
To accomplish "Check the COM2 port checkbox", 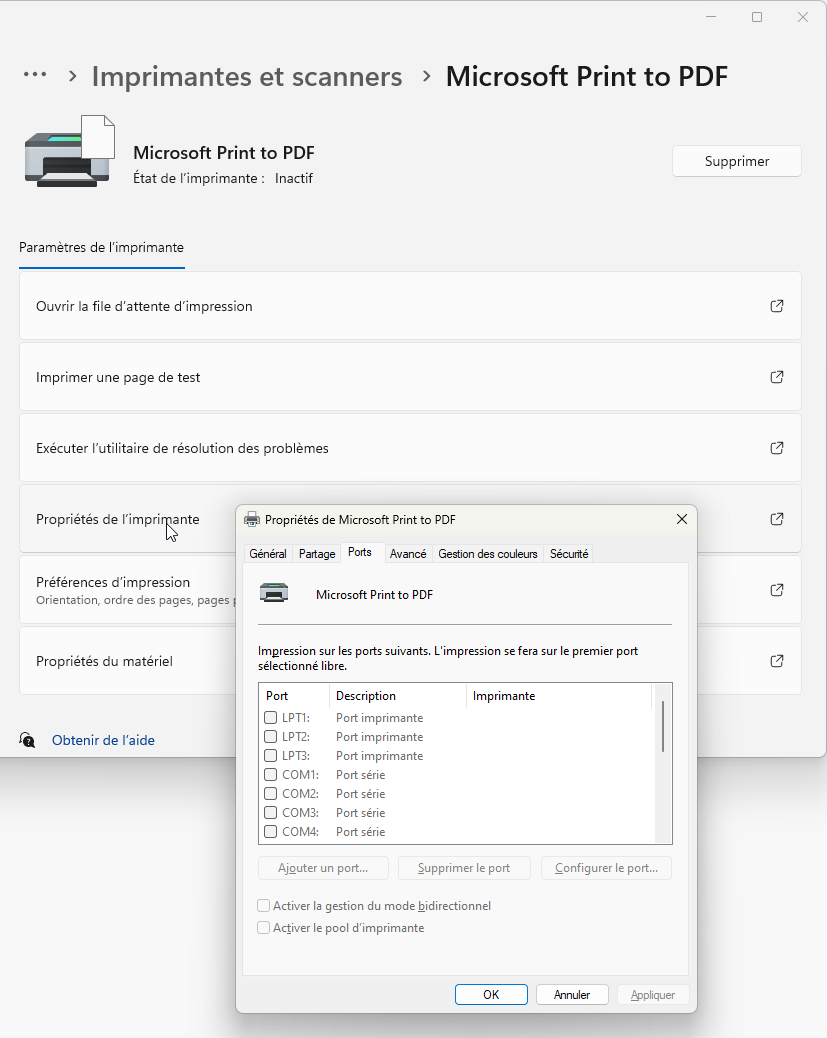I will point(270,794).
